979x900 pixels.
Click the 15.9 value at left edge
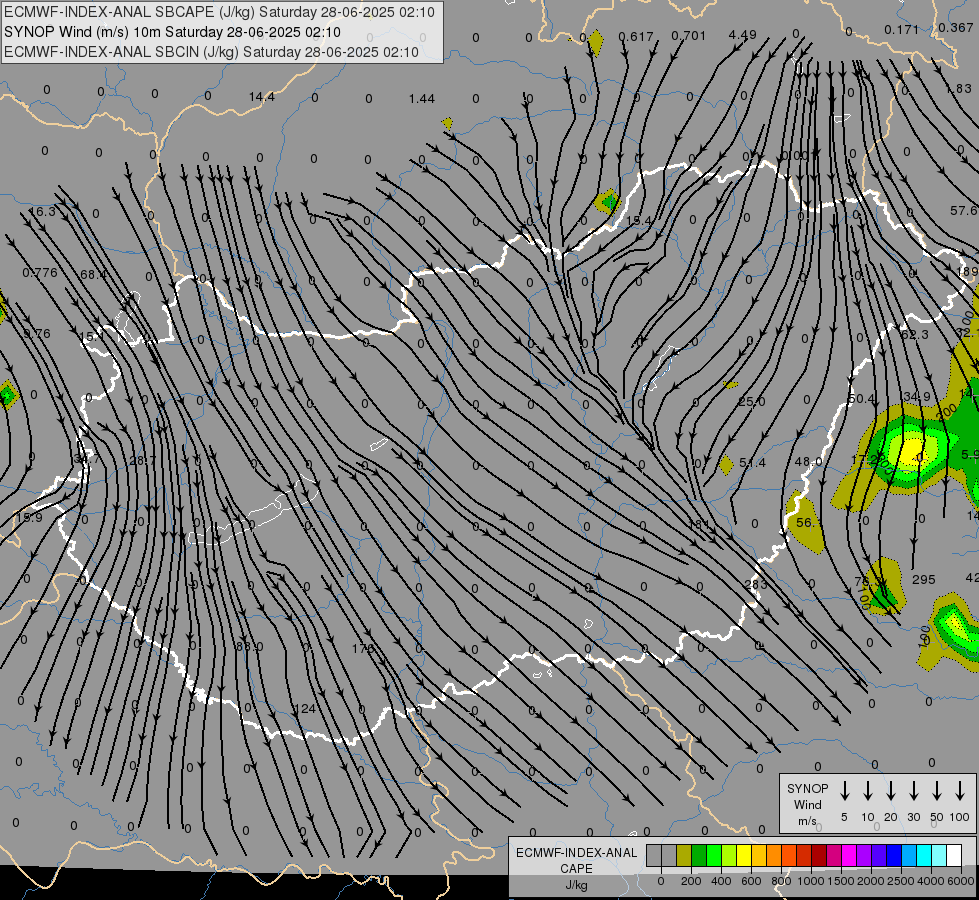click(x=29, y=518)
